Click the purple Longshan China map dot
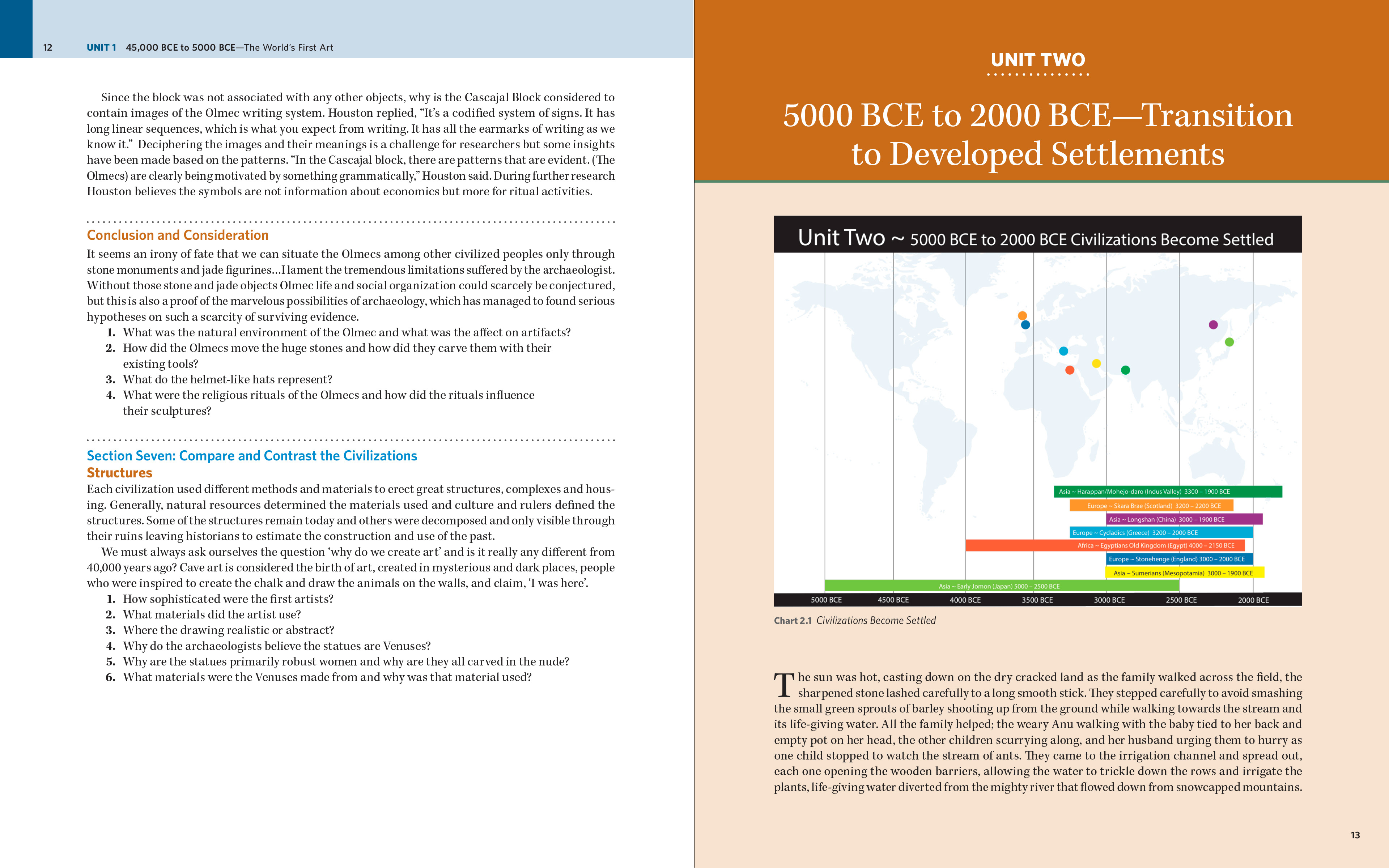Image resolution: width=1389 pixels, height=868 pixels. click(1213, 325)
